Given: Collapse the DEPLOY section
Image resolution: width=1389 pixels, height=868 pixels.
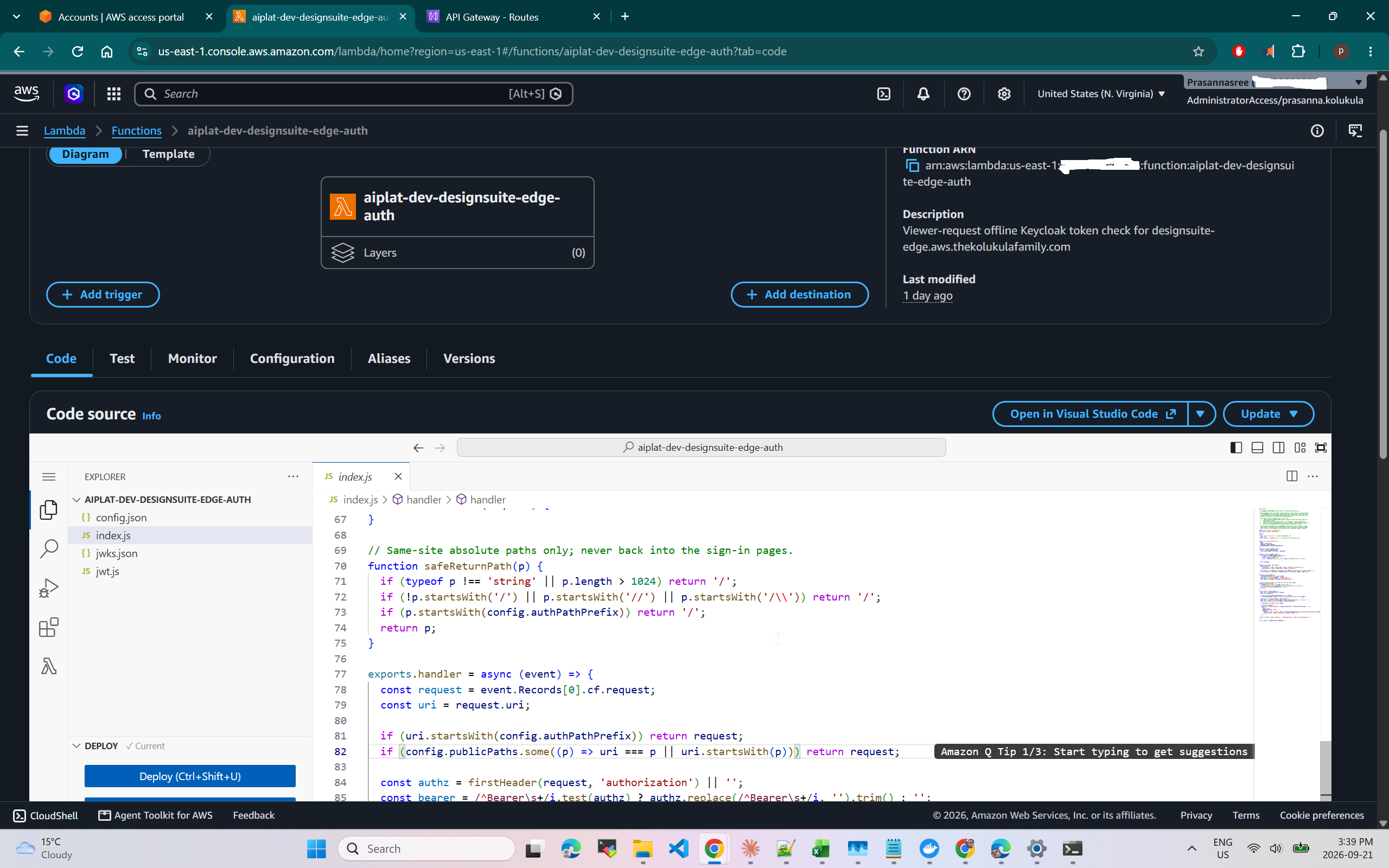Looking at the screenshot, I should 77,746.
